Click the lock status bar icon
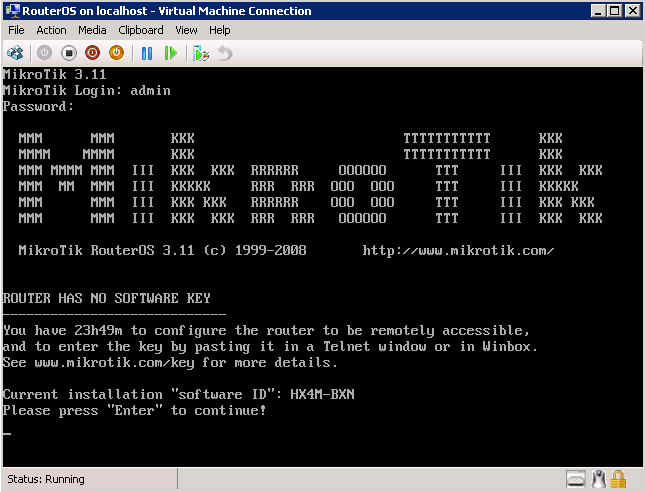Screen dimensions: 645x492 [618, 479]
